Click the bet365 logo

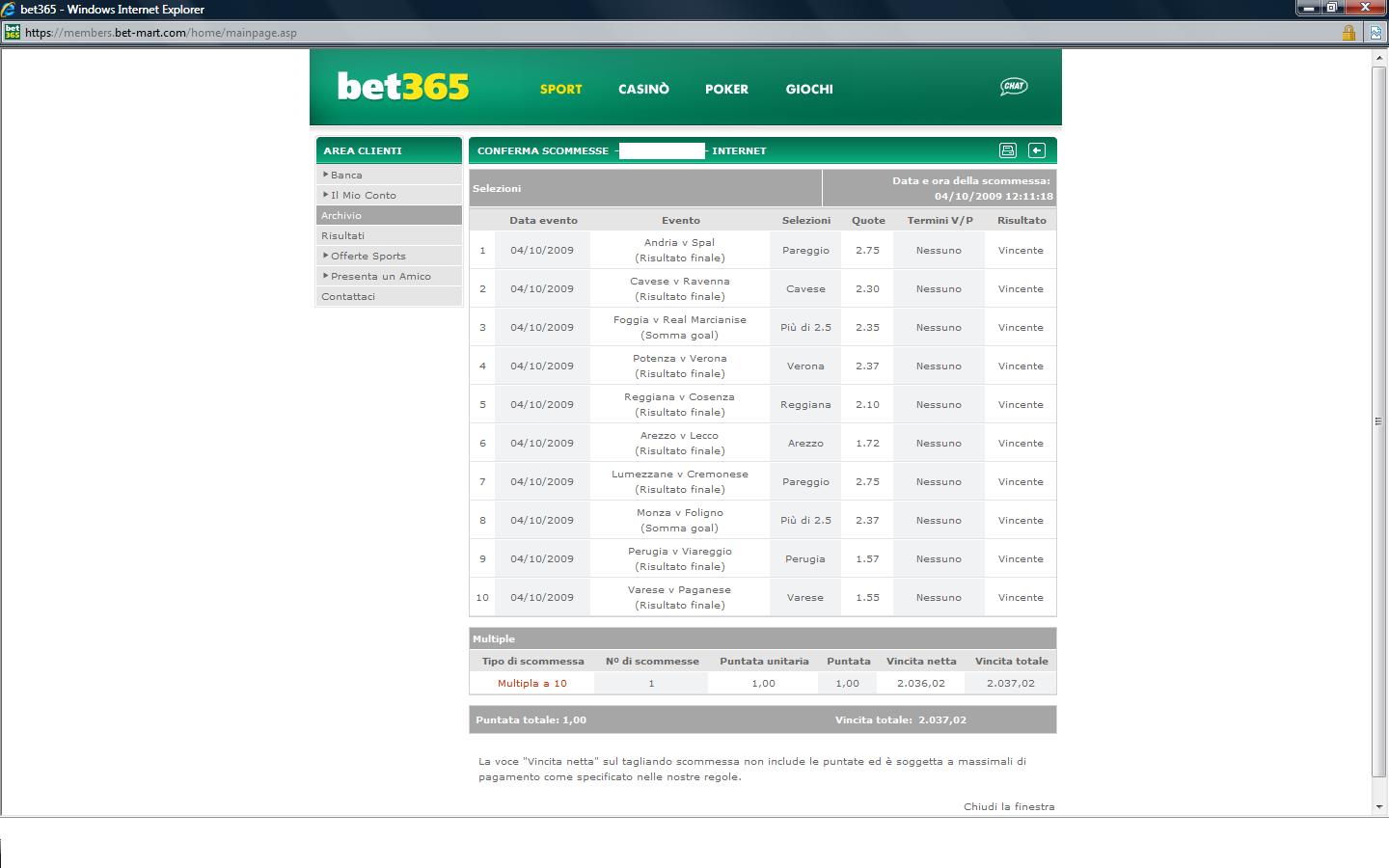click(x=403, y=87)
